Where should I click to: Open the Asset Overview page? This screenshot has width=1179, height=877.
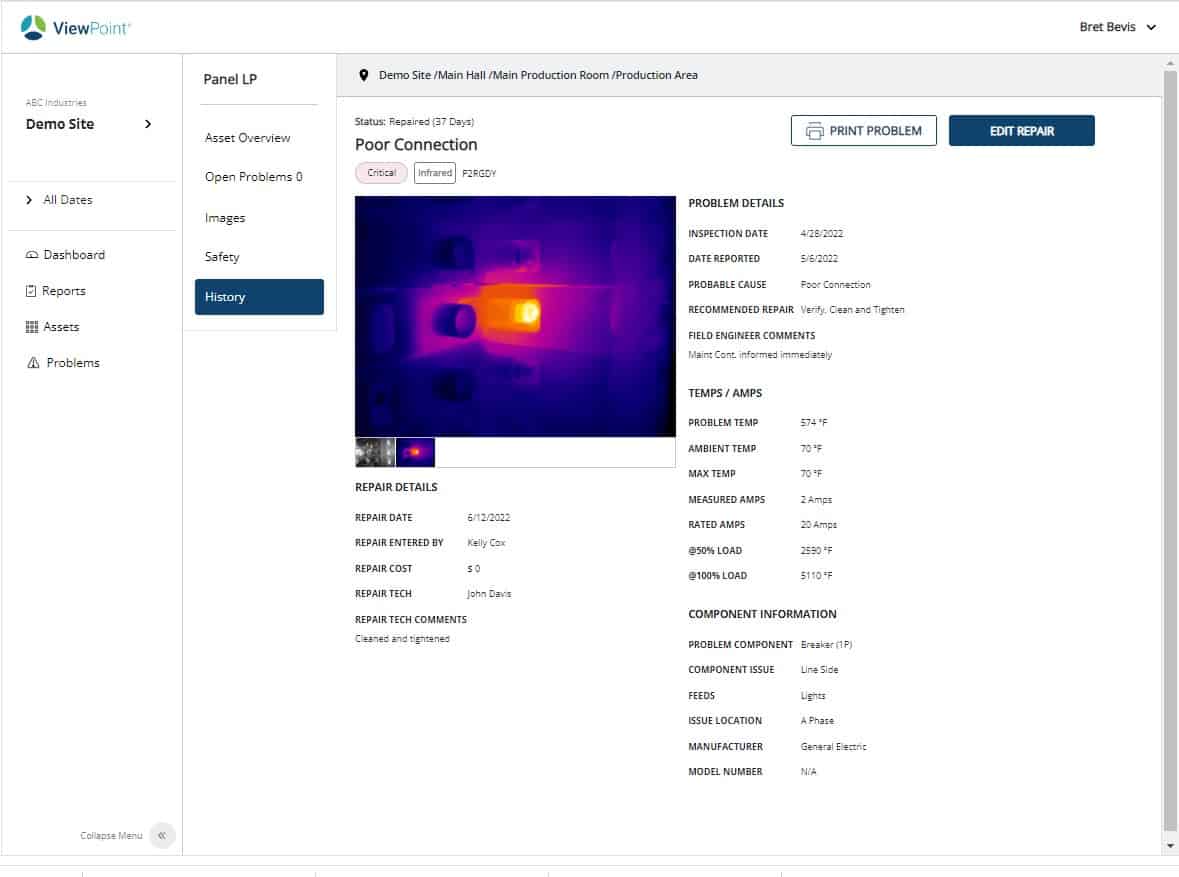(x=247, y=137)
